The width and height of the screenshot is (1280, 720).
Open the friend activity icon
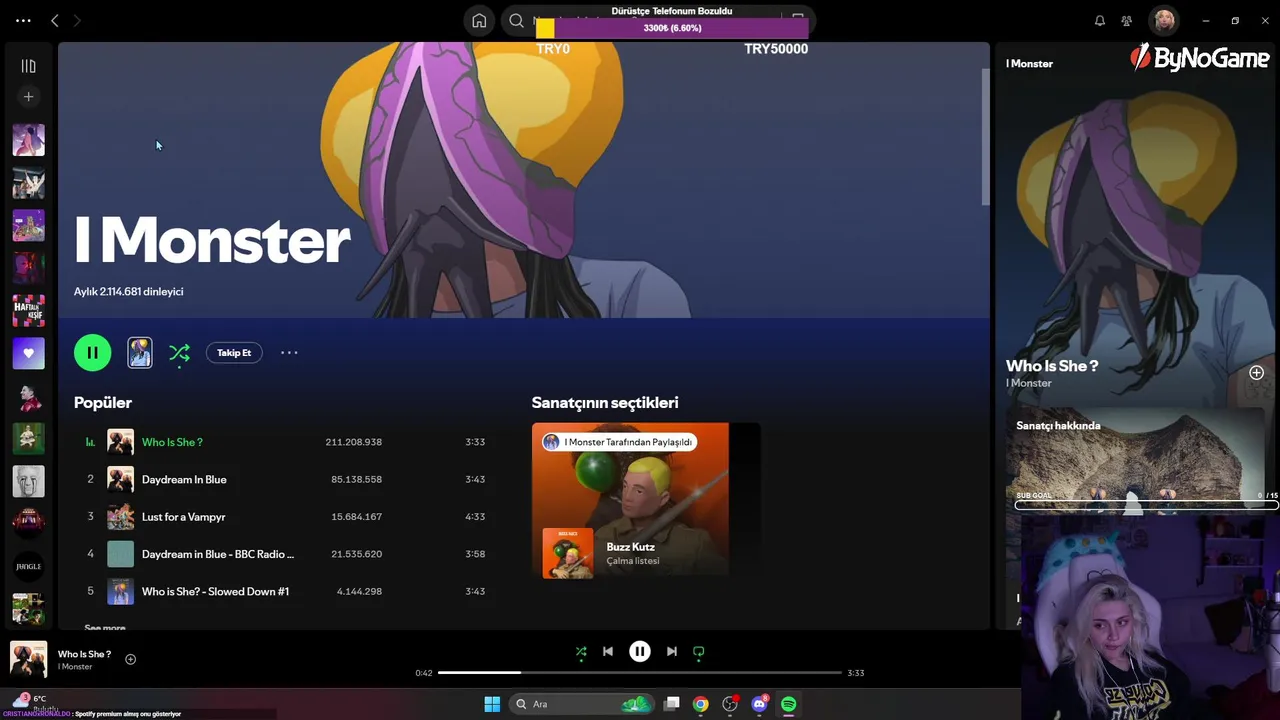[1127, 20]
